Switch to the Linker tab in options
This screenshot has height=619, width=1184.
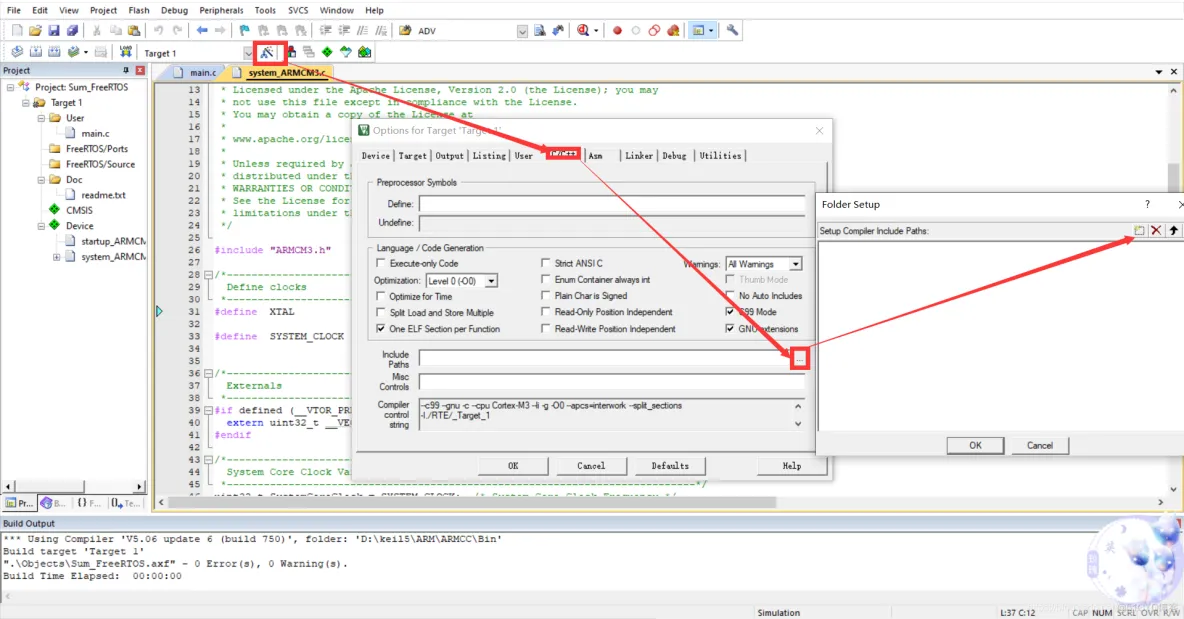tap(639, 156)
